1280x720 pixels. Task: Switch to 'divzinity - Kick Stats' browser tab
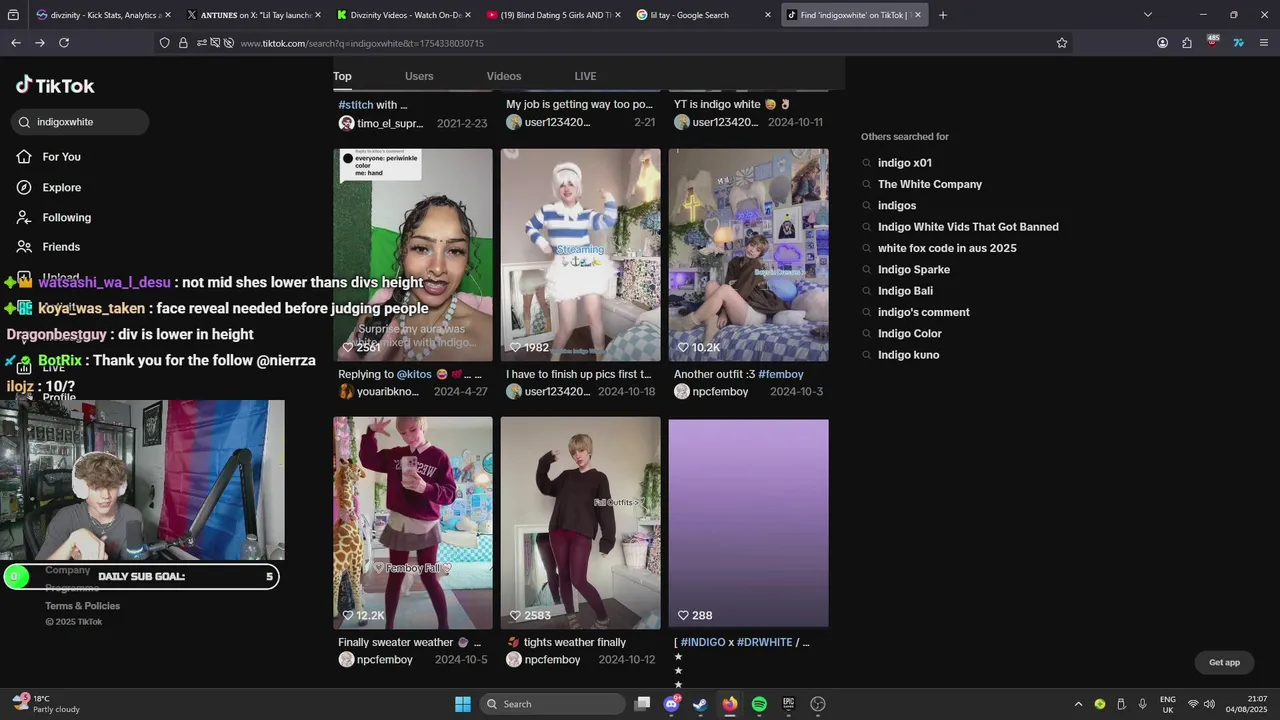[x=102, y=15]
